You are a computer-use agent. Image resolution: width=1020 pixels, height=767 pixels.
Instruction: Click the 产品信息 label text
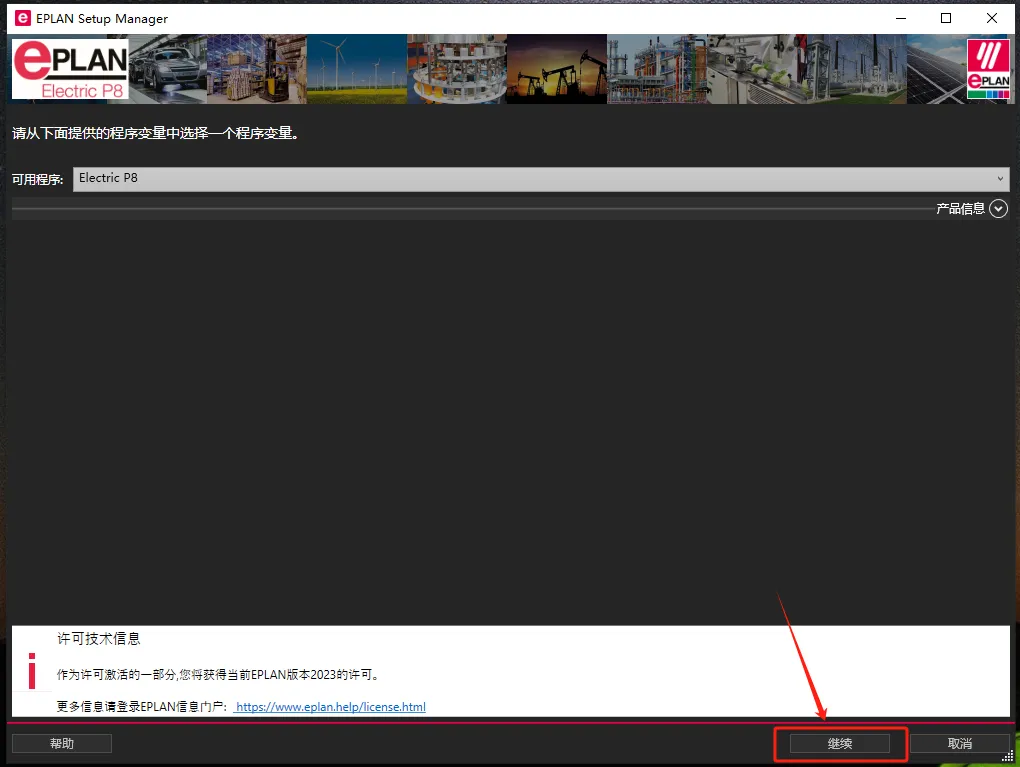(960, 209)
